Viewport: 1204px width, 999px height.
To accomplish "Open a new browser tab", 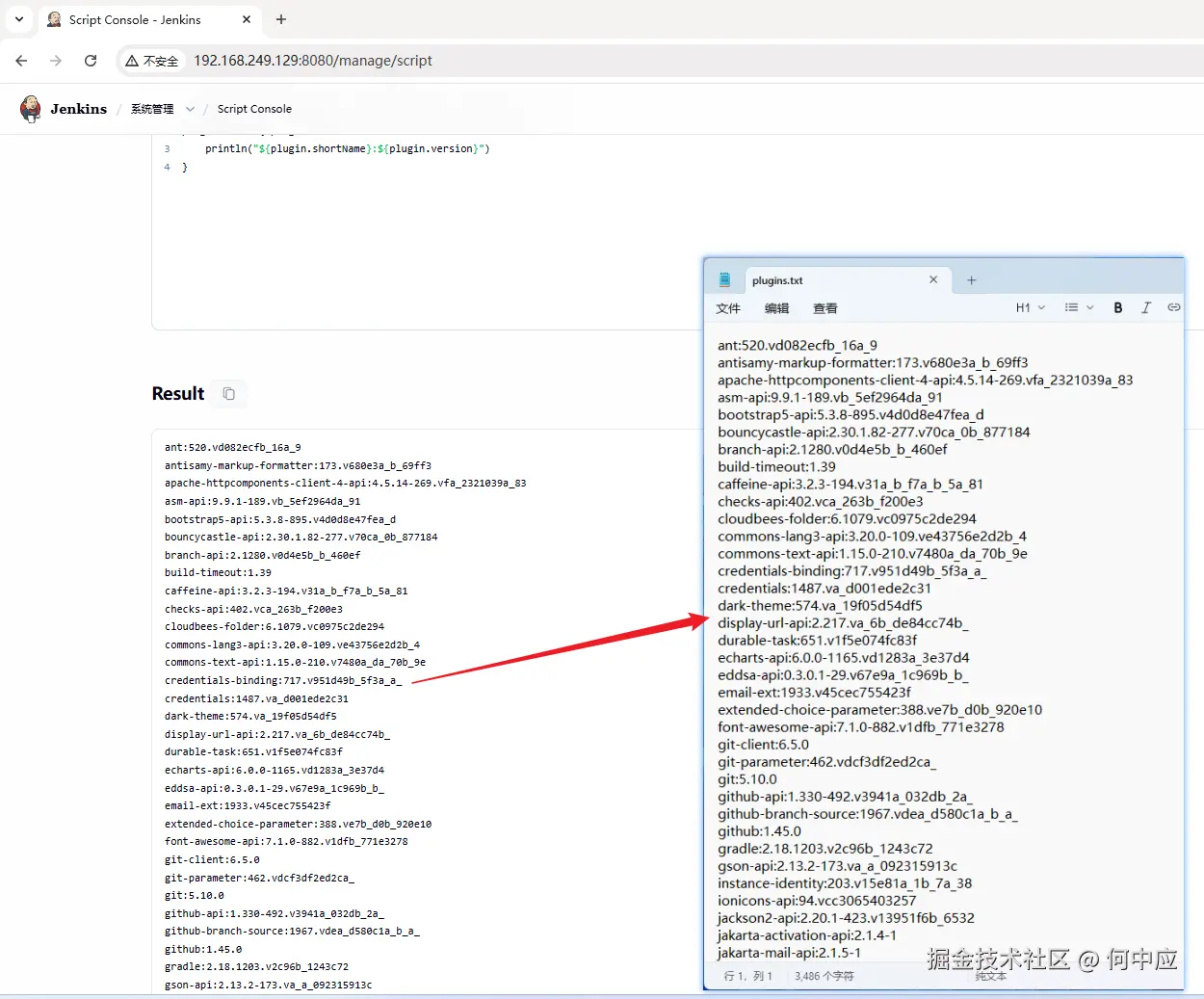I will click(281, 19).
